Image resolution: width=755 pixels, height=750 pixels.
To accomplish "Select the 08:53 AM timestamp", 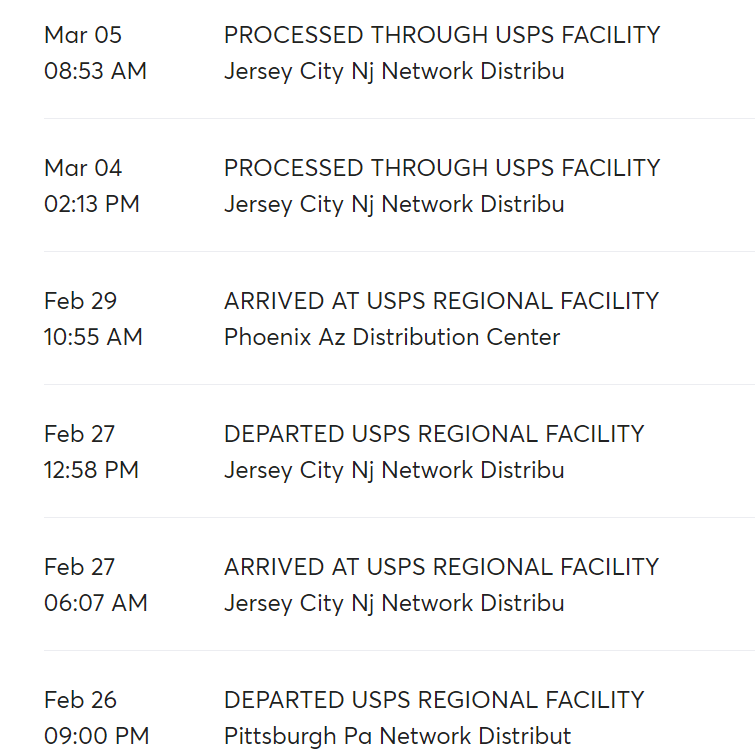I will tap(95, 72).
